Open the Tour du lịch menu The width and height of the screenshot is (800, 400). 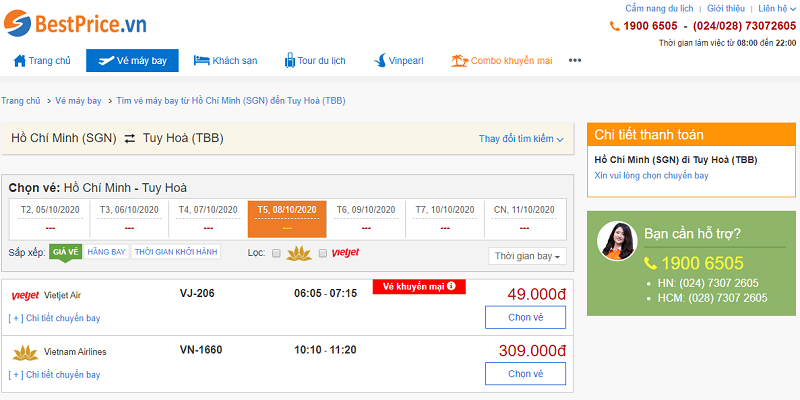(x=315, y=61)
